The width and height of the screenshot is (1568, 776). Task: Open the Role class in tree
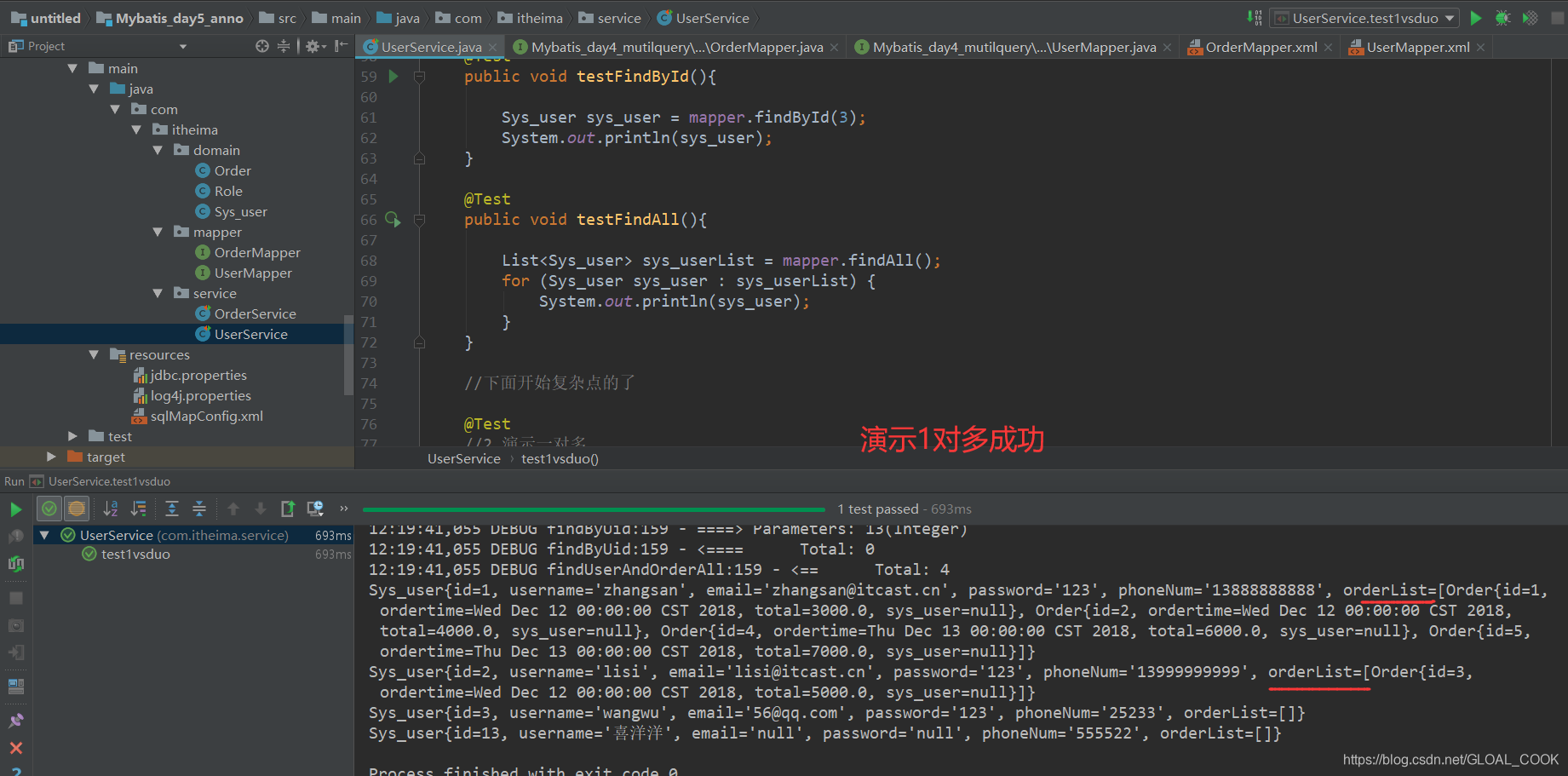pyautogui.click(x=227, y=191)
